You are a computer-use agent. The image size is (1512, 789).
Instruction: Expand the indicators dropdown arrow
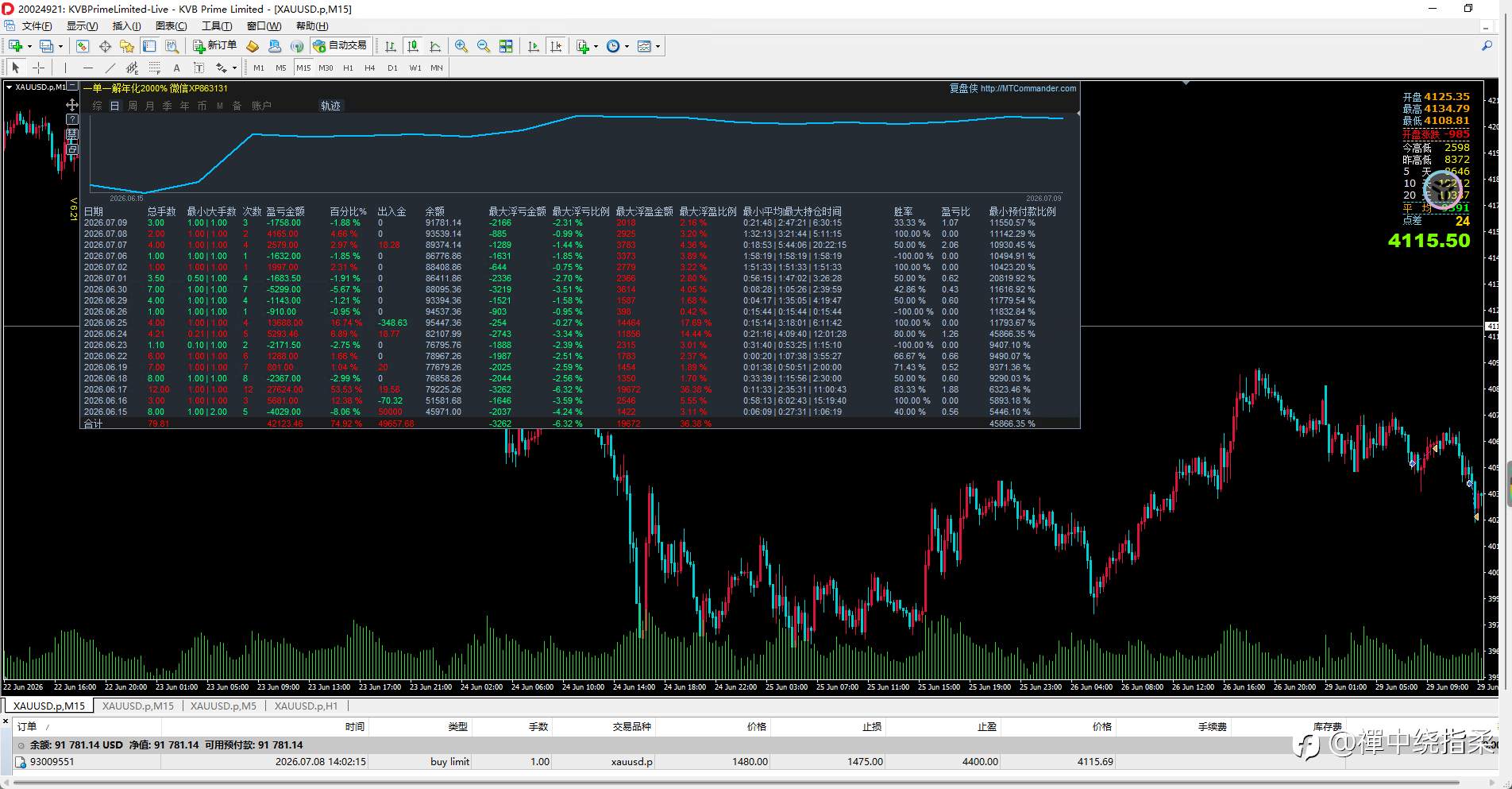click(596, 46)
